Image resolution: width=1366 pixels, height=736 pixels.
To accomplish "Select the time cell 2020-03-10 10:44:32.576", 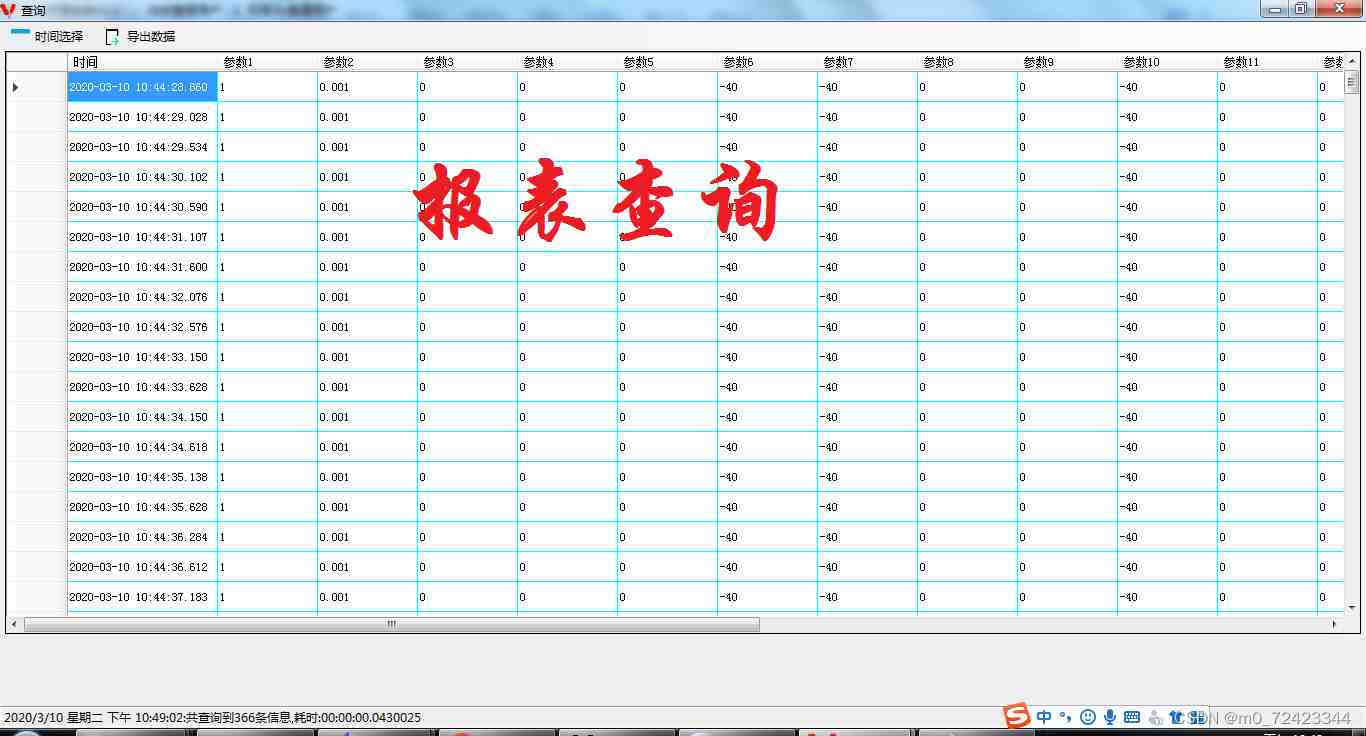I will (x=142, y=327).
